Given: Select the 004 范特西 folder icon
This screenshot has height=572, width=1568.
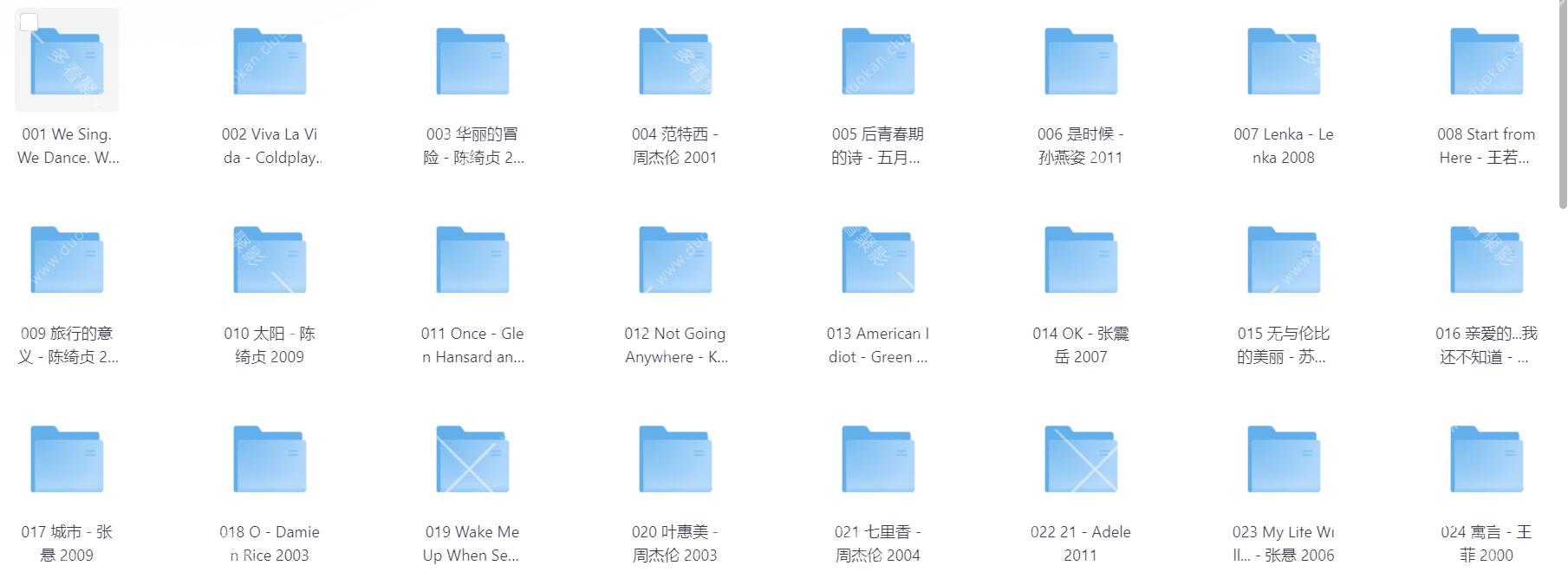Looking at the screenshot, I should (675, 62).
